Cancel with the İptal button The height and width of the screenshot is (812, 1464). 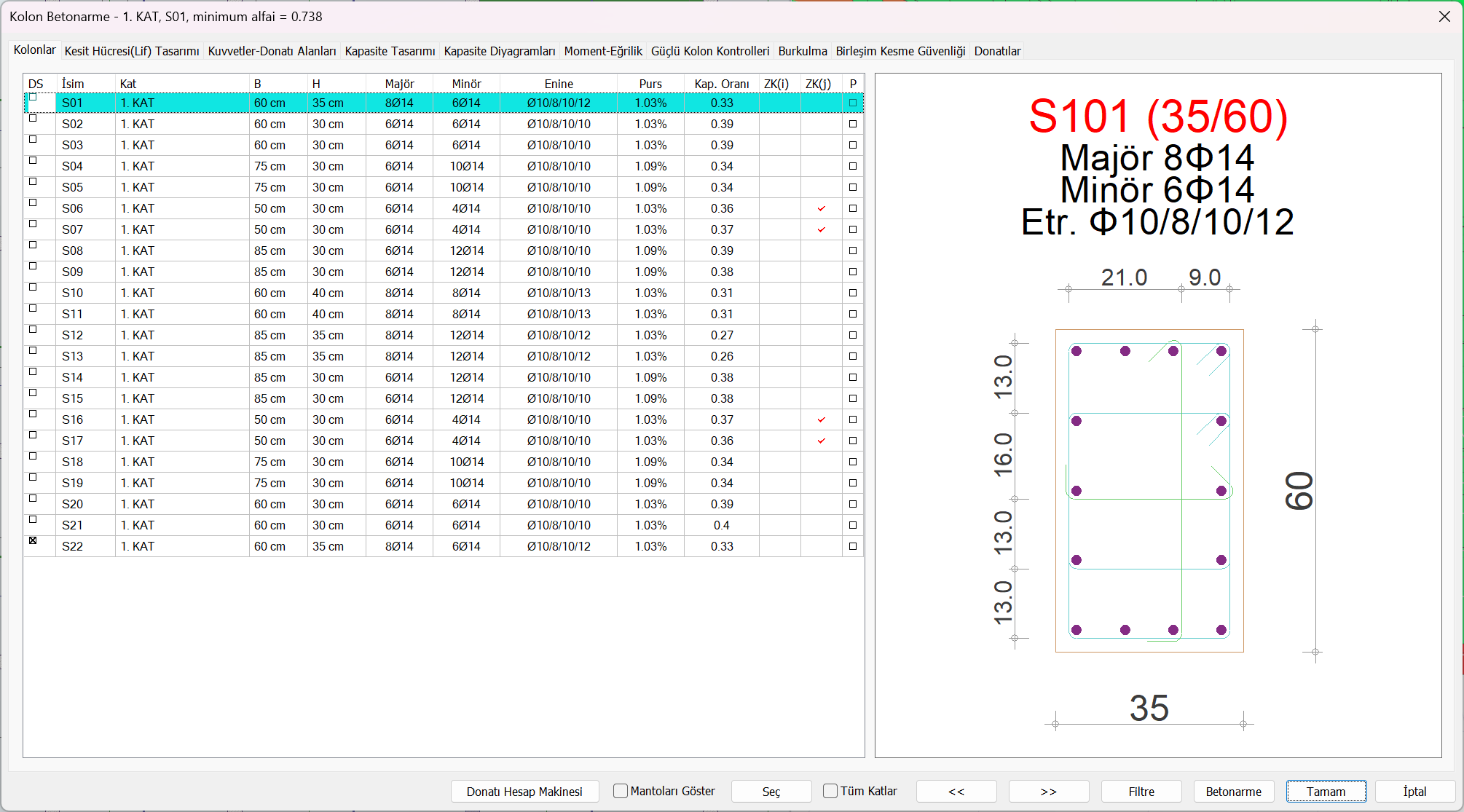[1415, 792]
